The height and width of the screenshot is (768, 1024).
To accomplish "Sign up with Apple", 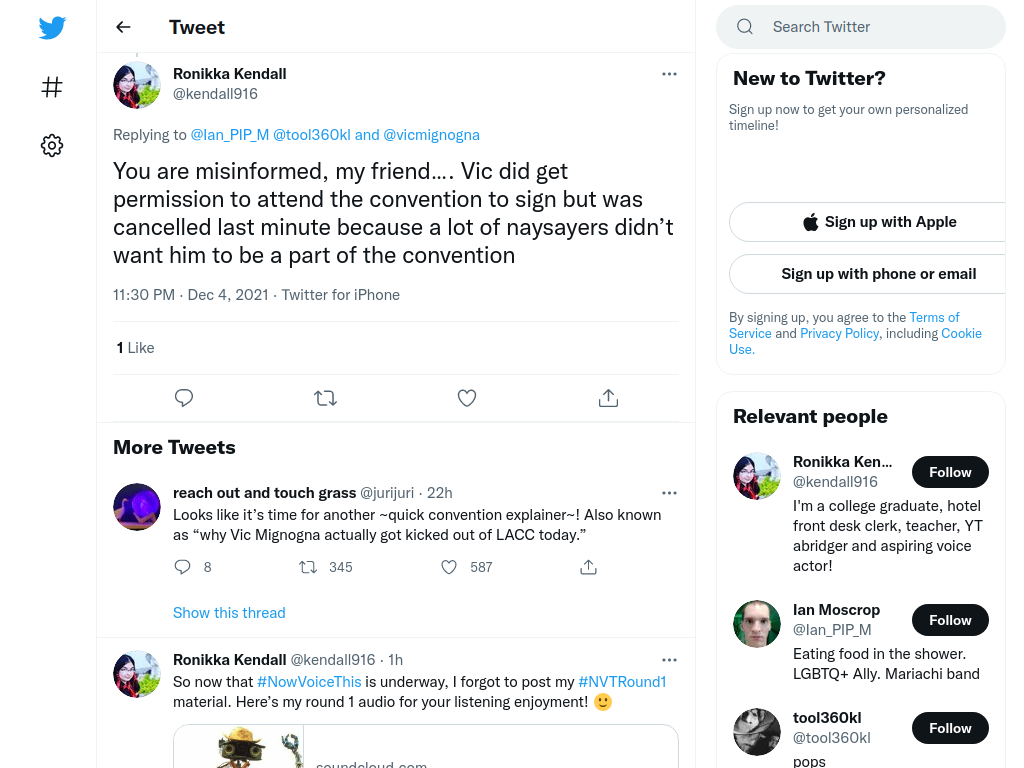I will [x=879, y=222].
